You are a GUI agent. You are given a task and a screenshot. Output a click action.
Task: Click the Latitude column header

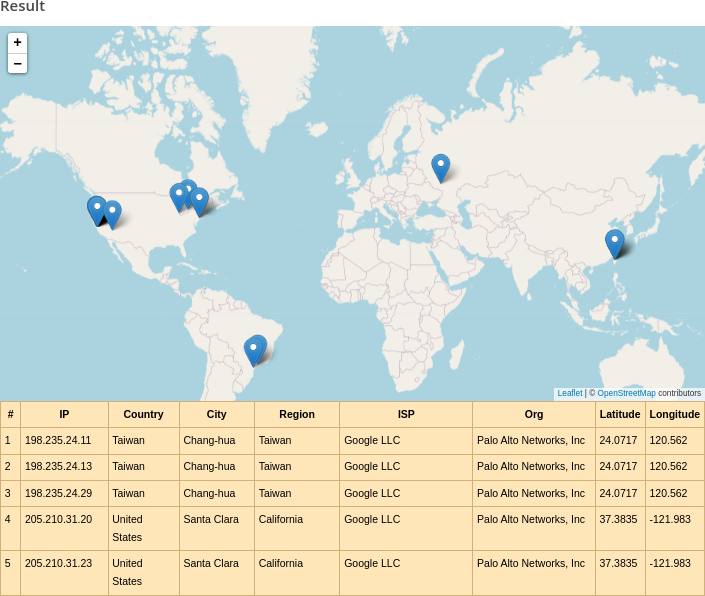click(x=620, y=414)
